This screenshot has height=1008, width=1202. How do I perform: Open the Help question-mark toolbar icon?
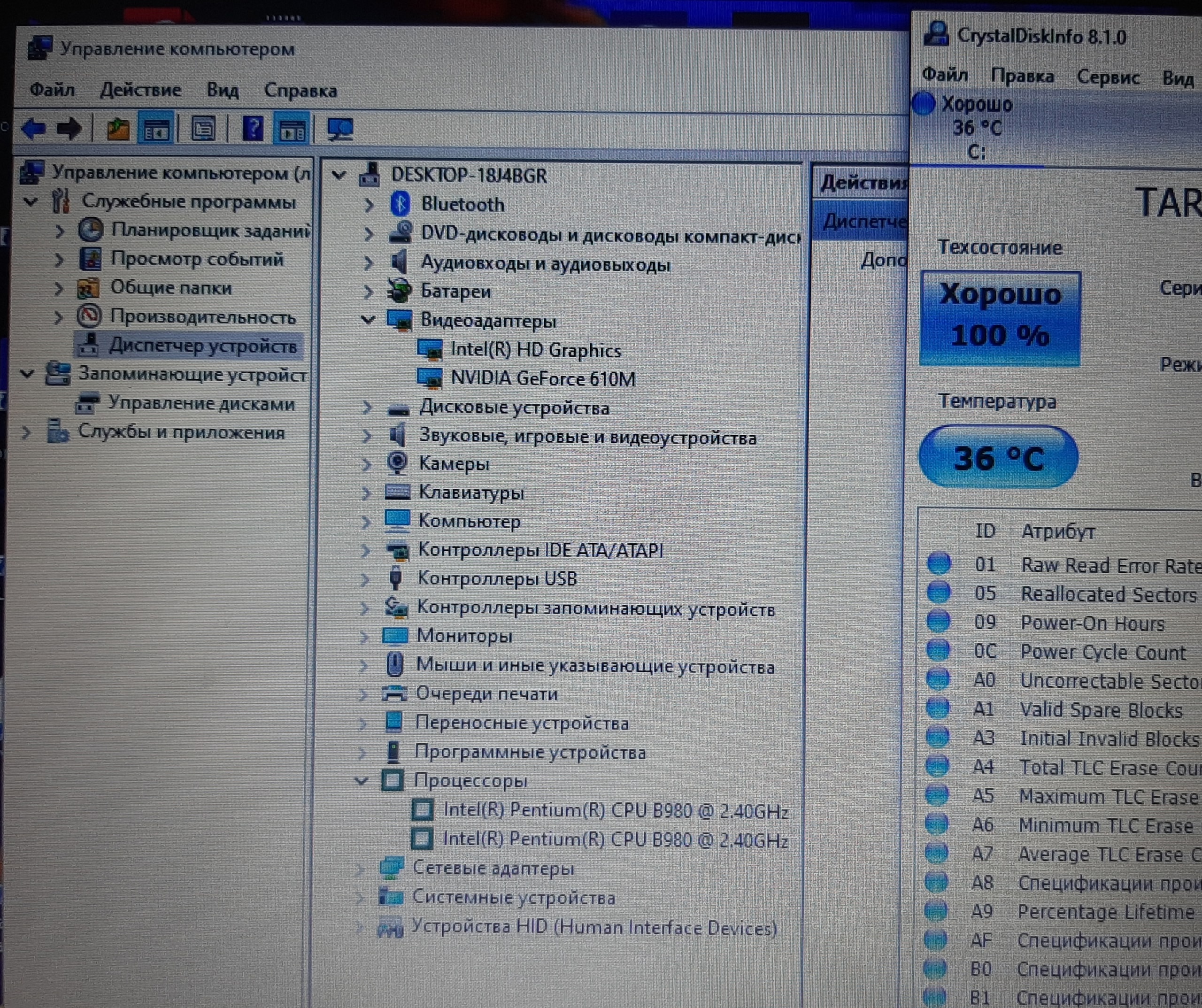(253, 128)
